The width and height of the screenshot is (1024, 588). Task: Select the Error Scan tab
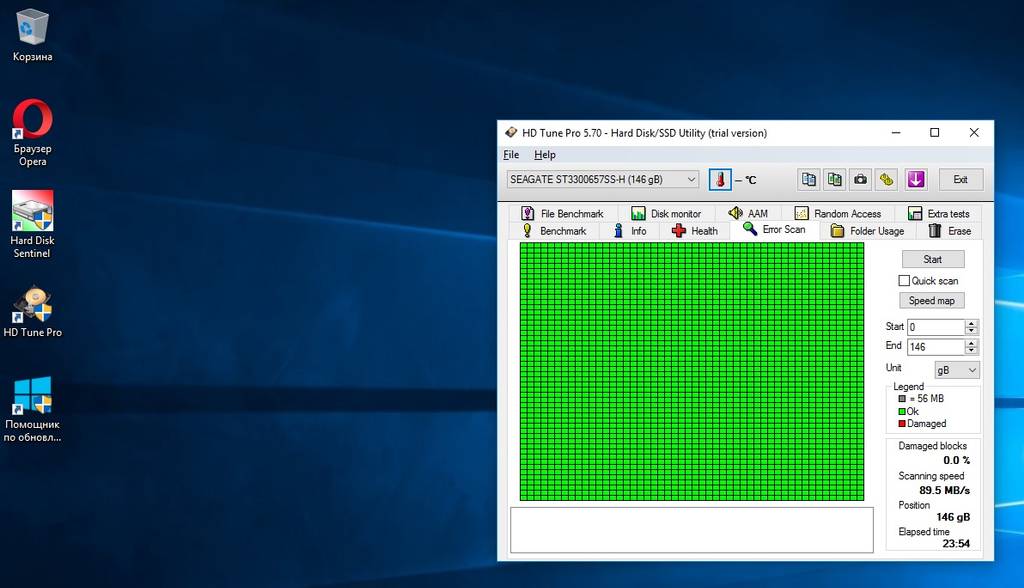[x=775, y=229]
